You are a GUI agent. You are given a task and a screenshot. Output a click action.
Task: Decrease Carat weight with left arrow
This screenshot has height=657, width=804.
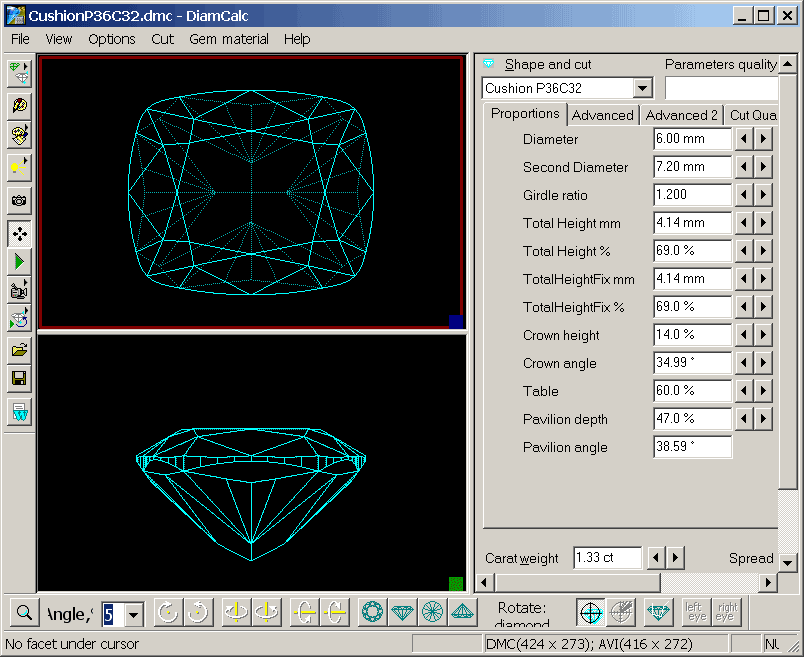tap(656, 558)
